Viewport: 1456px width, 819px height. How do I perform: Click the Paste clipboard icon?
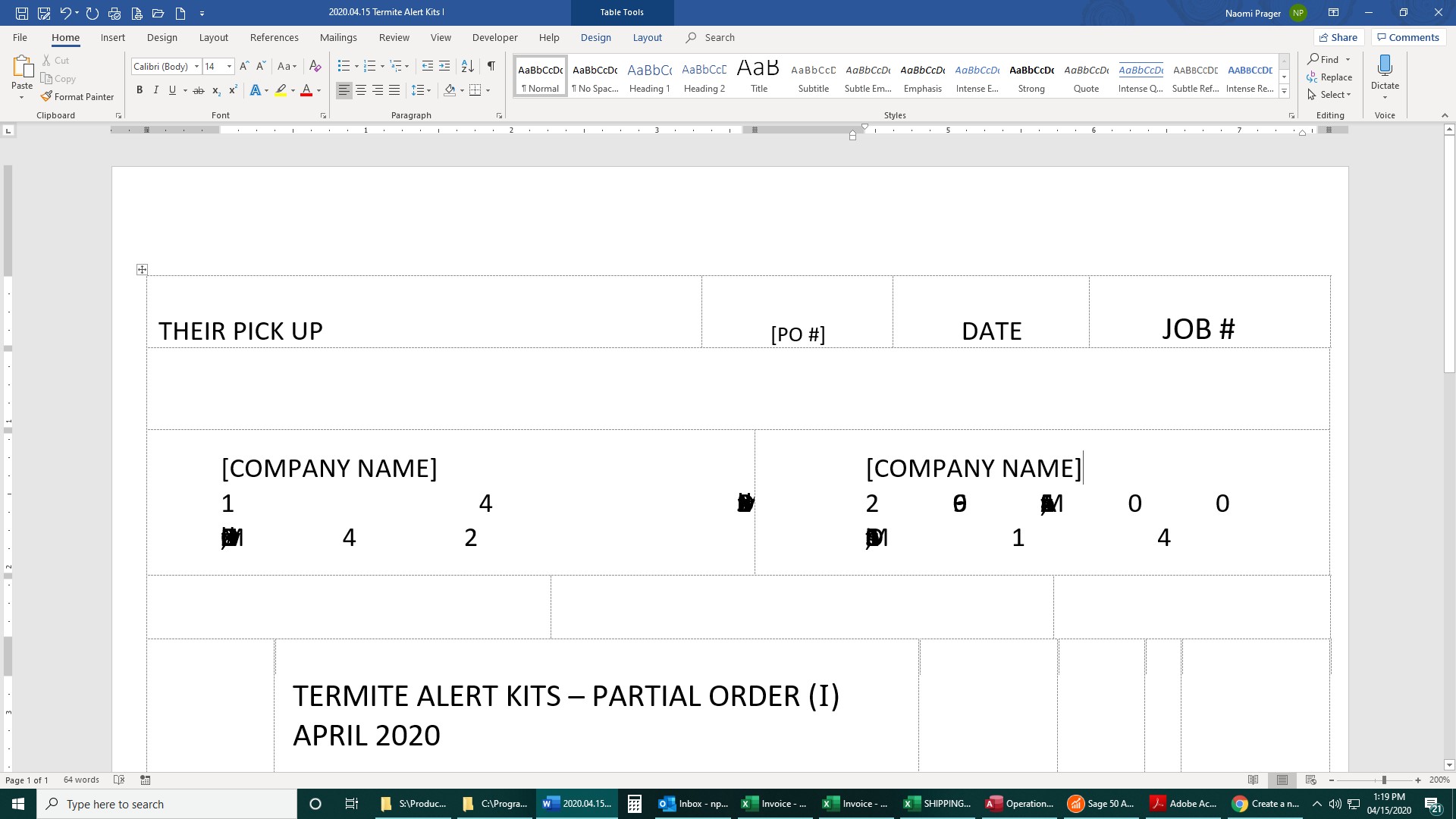coord(22,67)
